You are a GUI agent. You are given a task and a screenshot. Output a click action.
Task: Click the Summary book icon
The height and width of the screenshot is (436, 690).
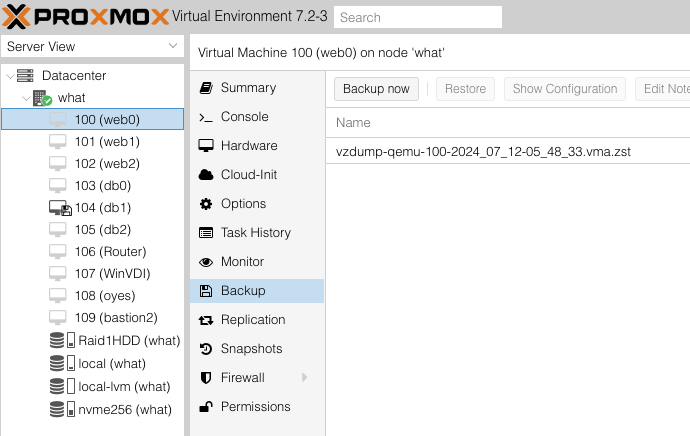(206, 88)
